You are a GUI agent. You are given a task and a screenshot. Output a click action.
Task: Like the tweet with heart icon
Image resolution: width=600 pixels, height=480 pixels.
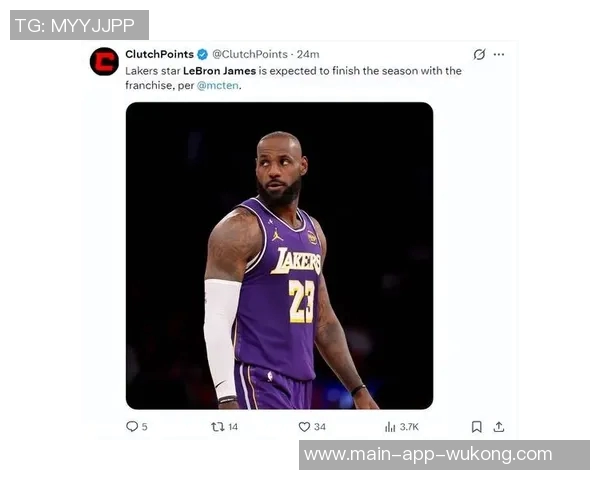[304, 427]
